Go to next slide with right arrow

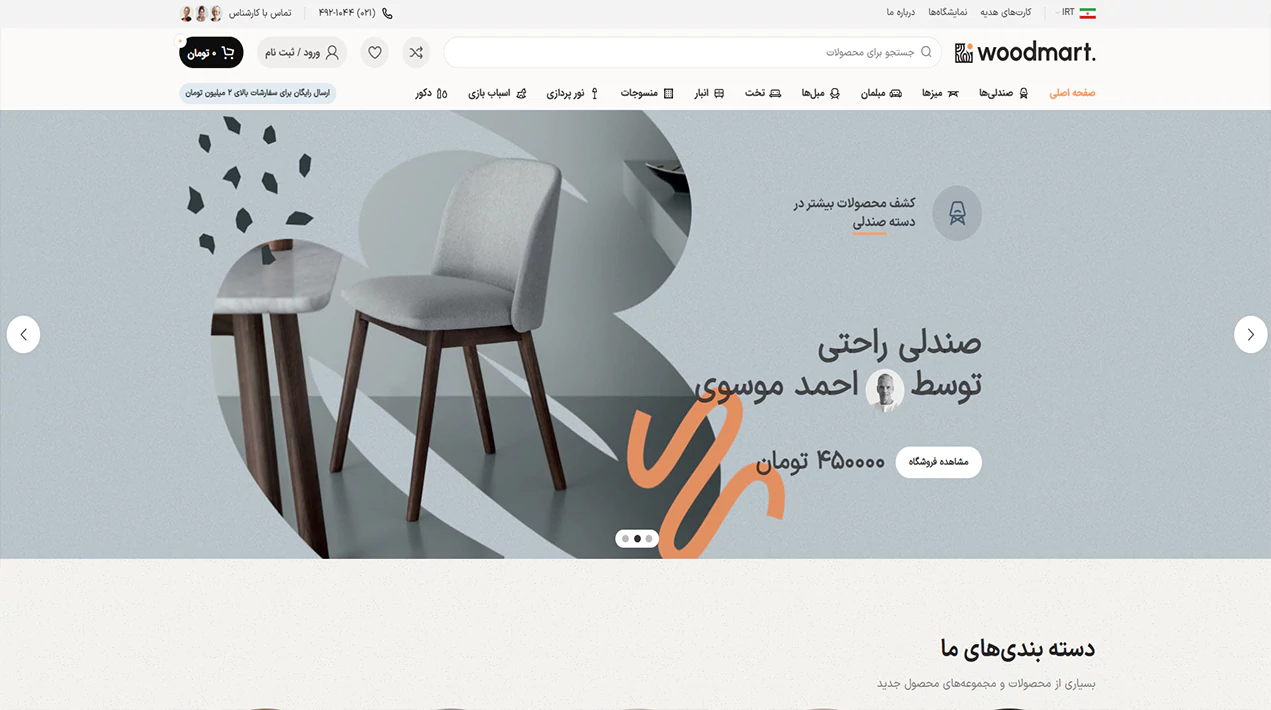point(1250,334)
